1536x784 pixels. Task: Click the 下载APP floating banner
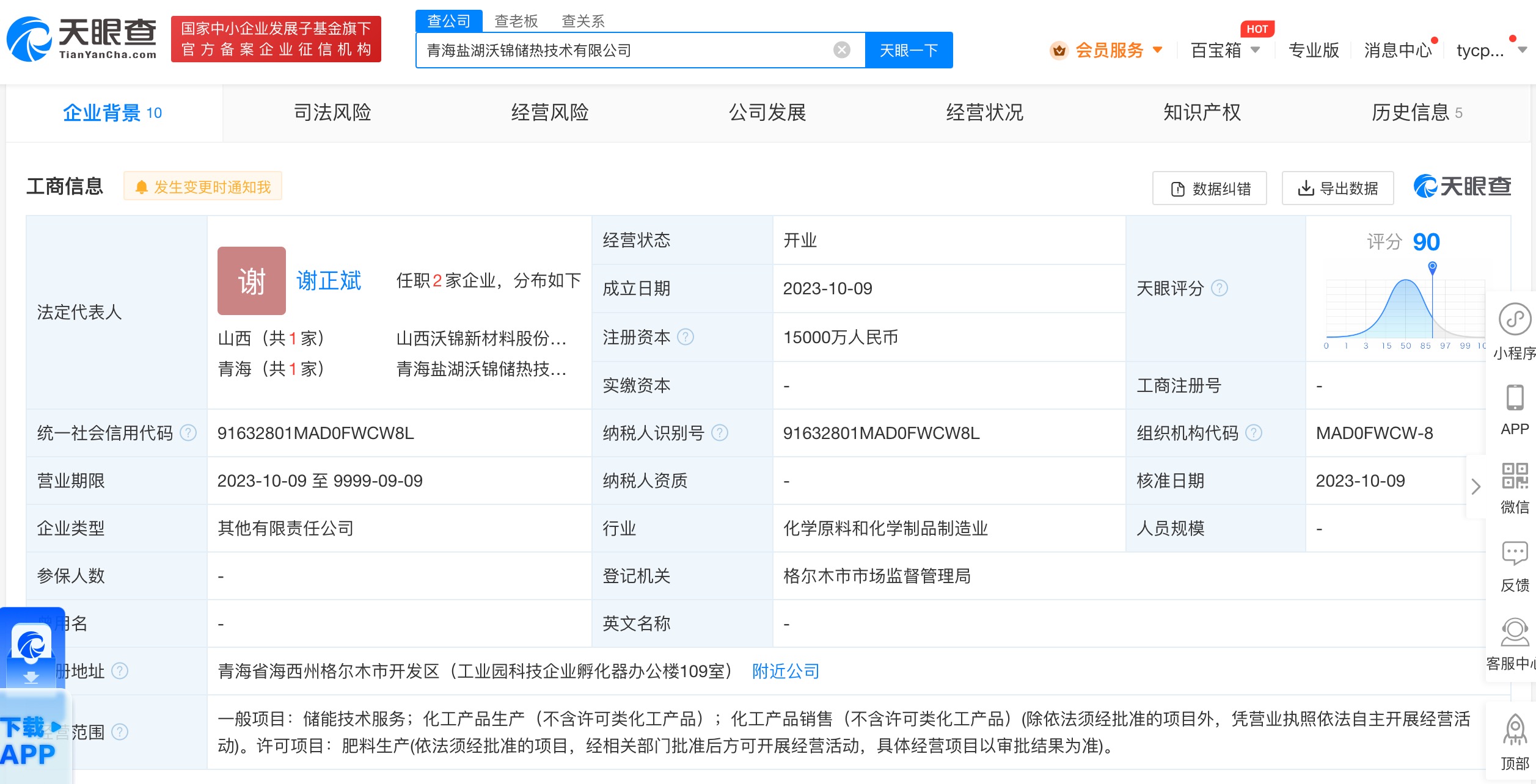pyautogui.click(x=34, y=696)
